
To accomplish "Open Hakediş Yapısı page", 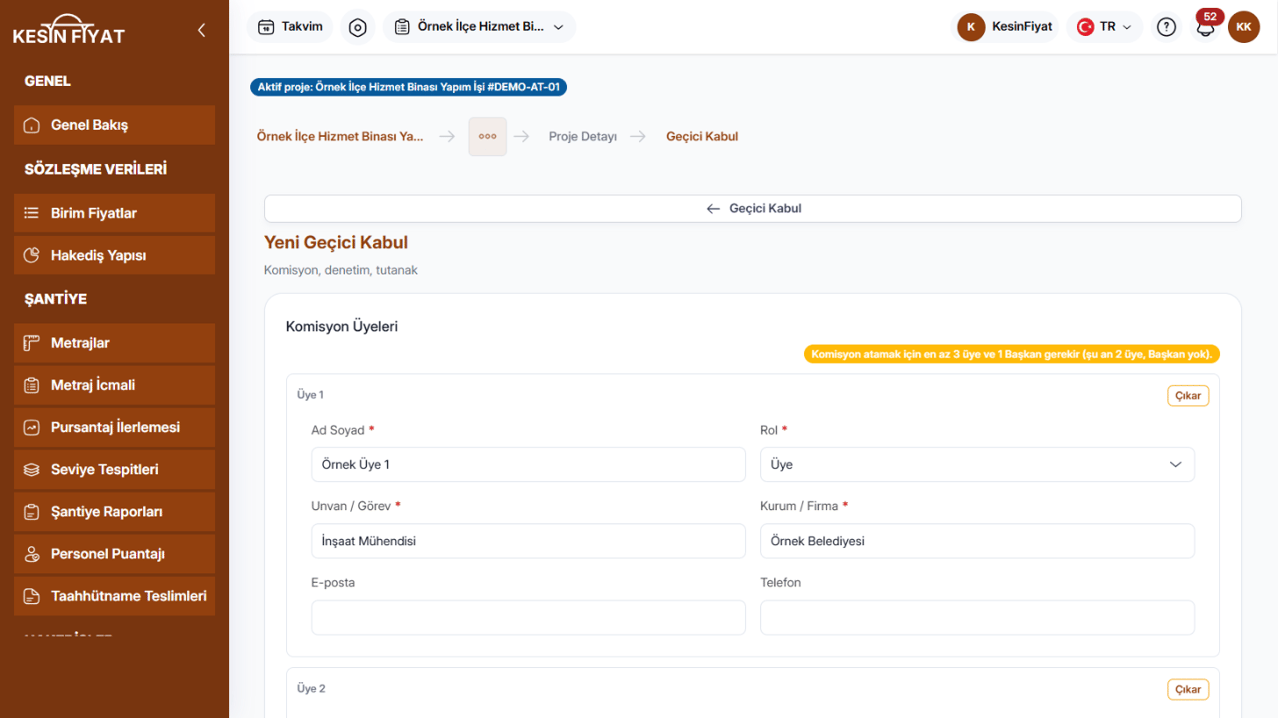I will click(115, 255).
